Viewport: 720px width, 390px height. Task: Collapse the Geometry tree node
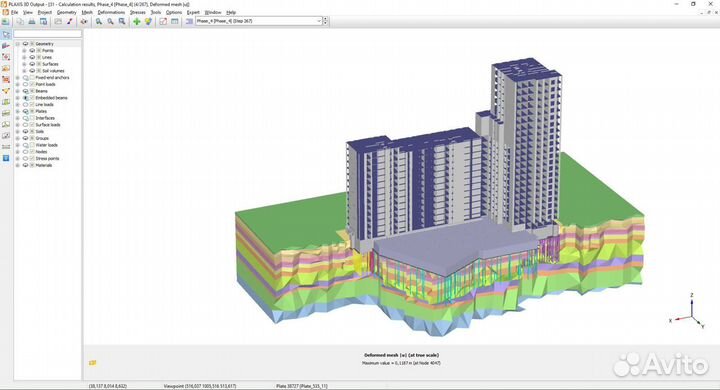click(x=18, y=44)
